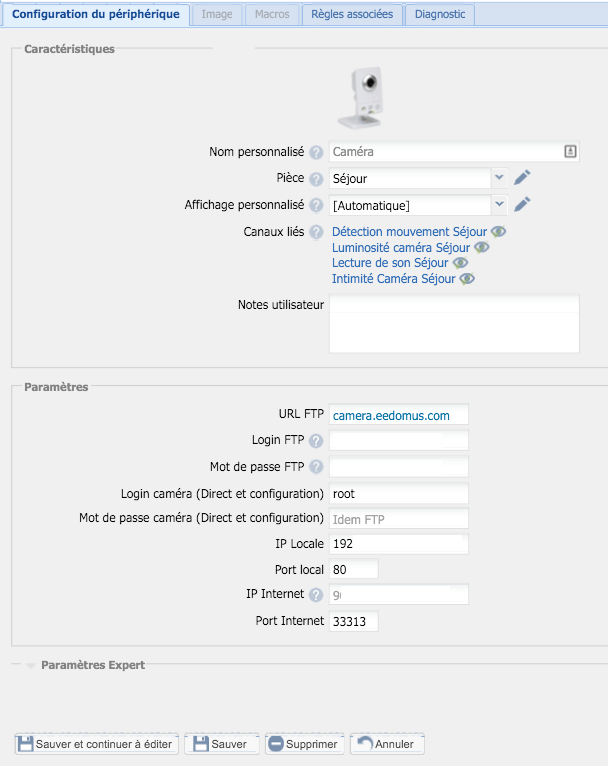This screenshot has height=766, width=608.
Task: Click help icon beside Login FTP
Action: (x=316, y=441)
